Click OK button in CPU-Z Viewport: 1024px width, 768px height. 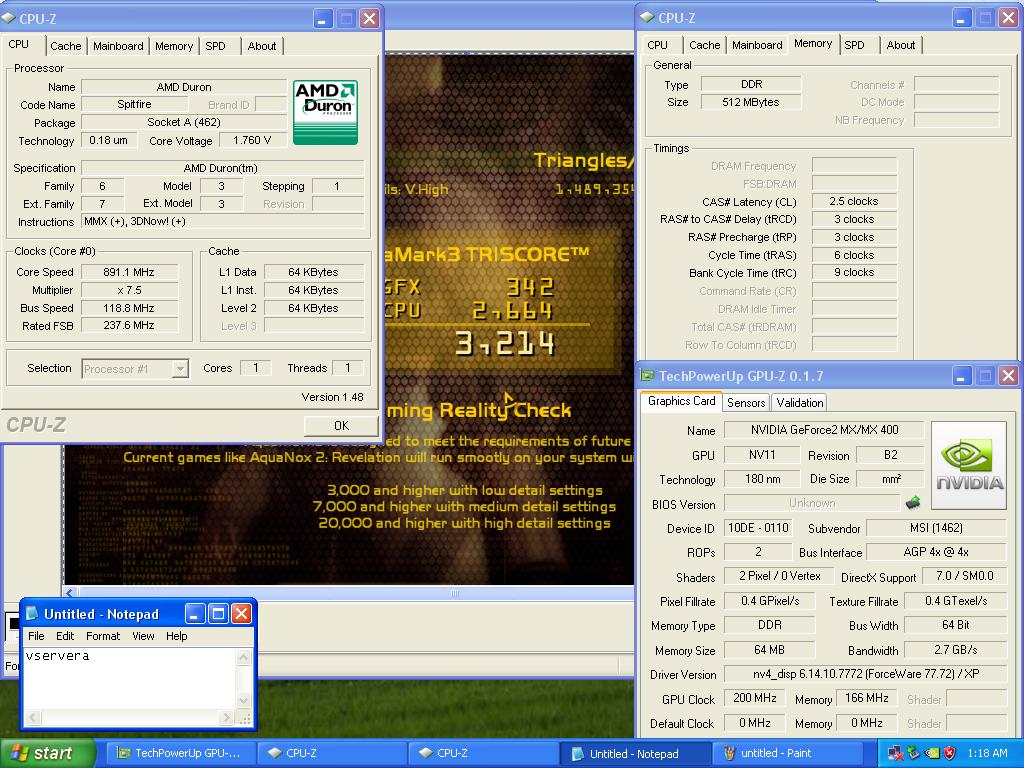coord(341,426)
